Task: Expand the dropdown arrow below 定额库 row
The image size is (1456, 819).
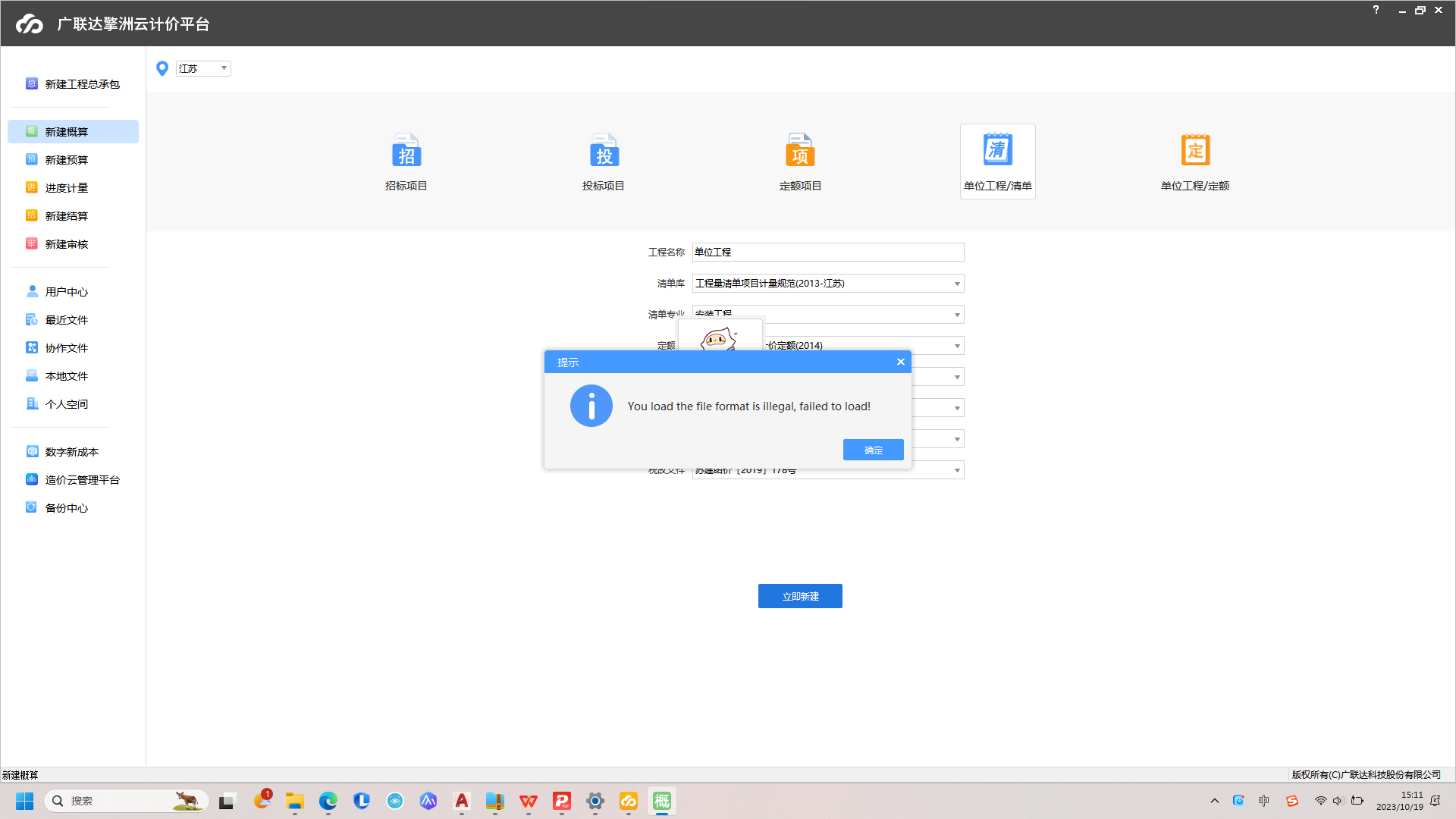Action: click(957, 377)
